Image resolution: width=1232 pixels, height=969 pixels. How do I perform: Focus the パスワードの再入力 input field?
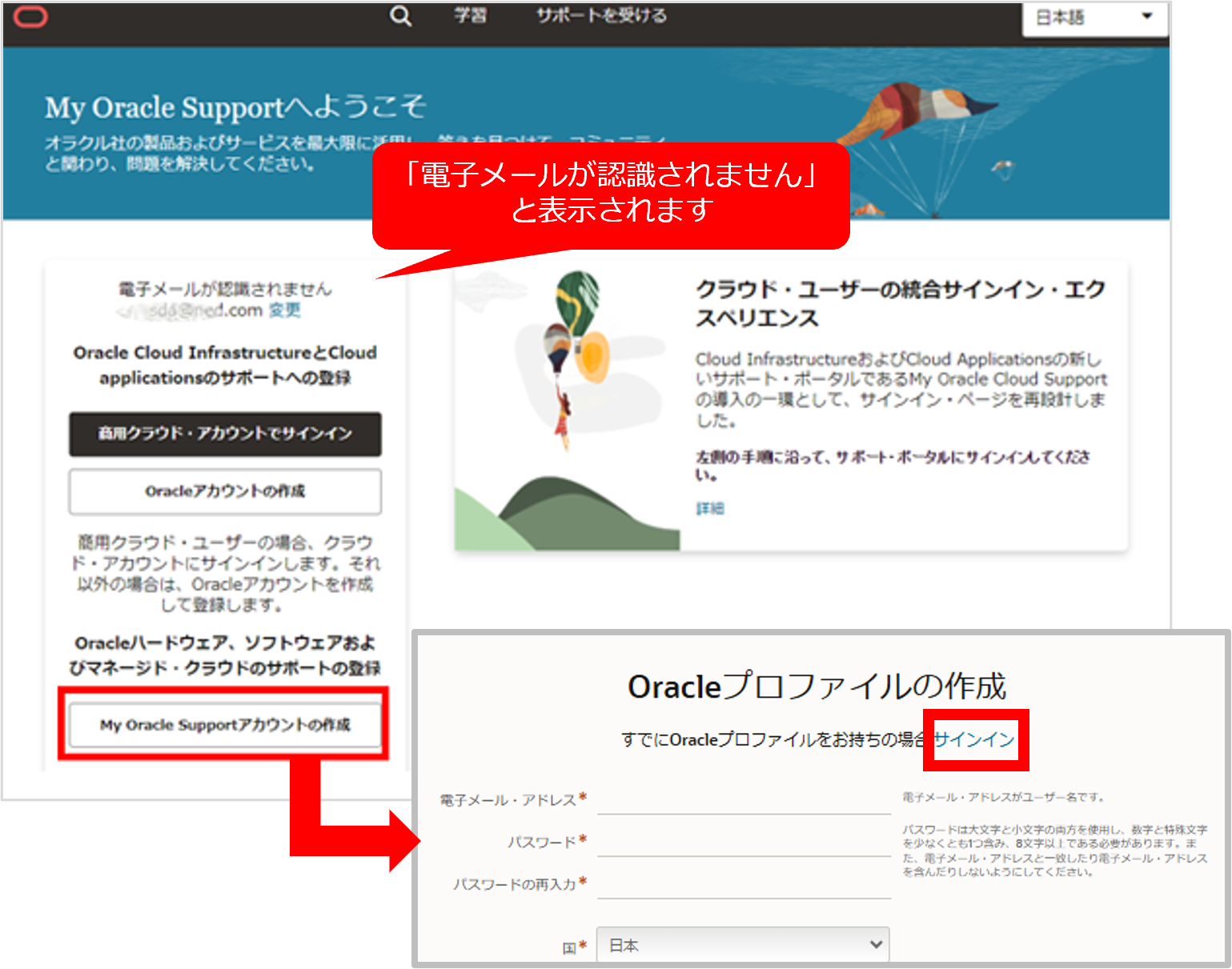tap(744, 884)
